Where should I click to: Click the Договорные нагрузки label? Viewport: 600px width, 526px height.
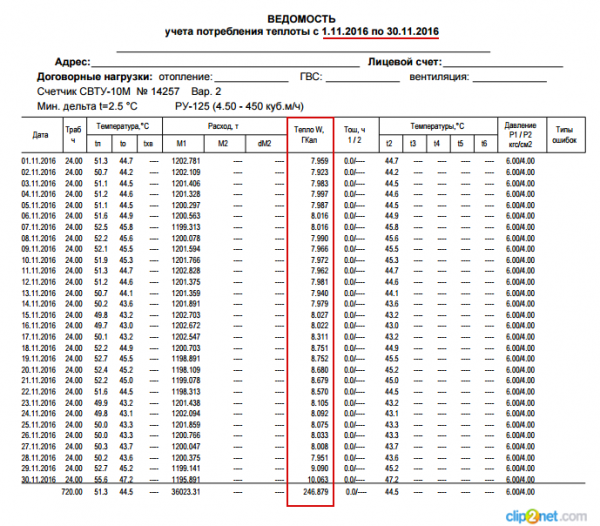tap(95, 77)
